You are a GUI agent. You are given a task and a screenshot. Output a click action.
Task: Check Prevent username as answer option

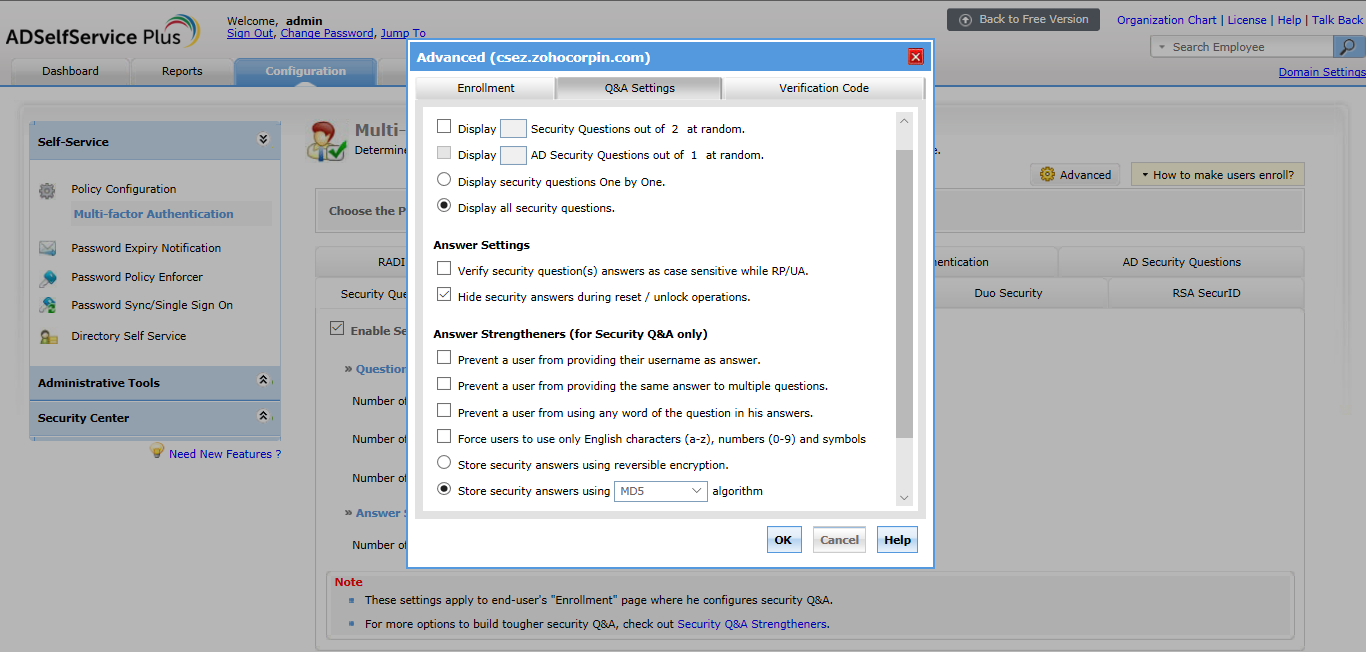[x=444, y=358]
